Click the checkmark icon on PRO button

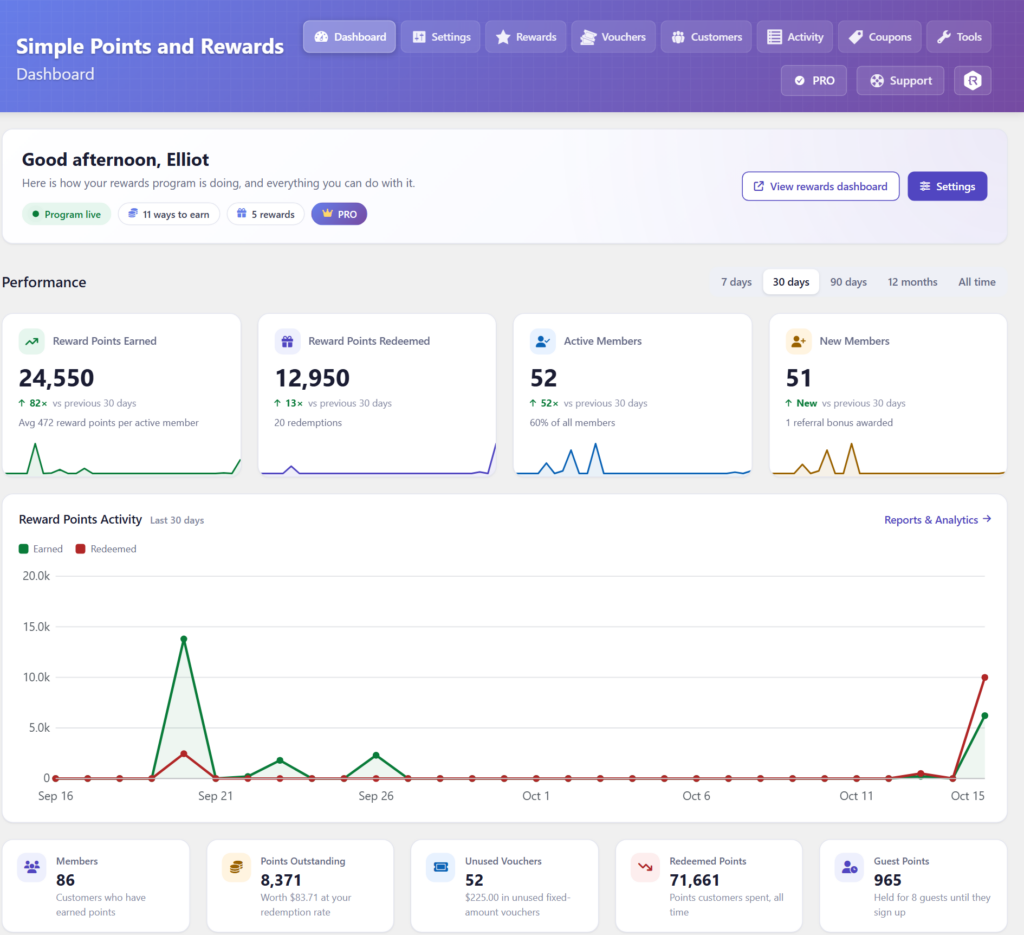click(799, 81)
